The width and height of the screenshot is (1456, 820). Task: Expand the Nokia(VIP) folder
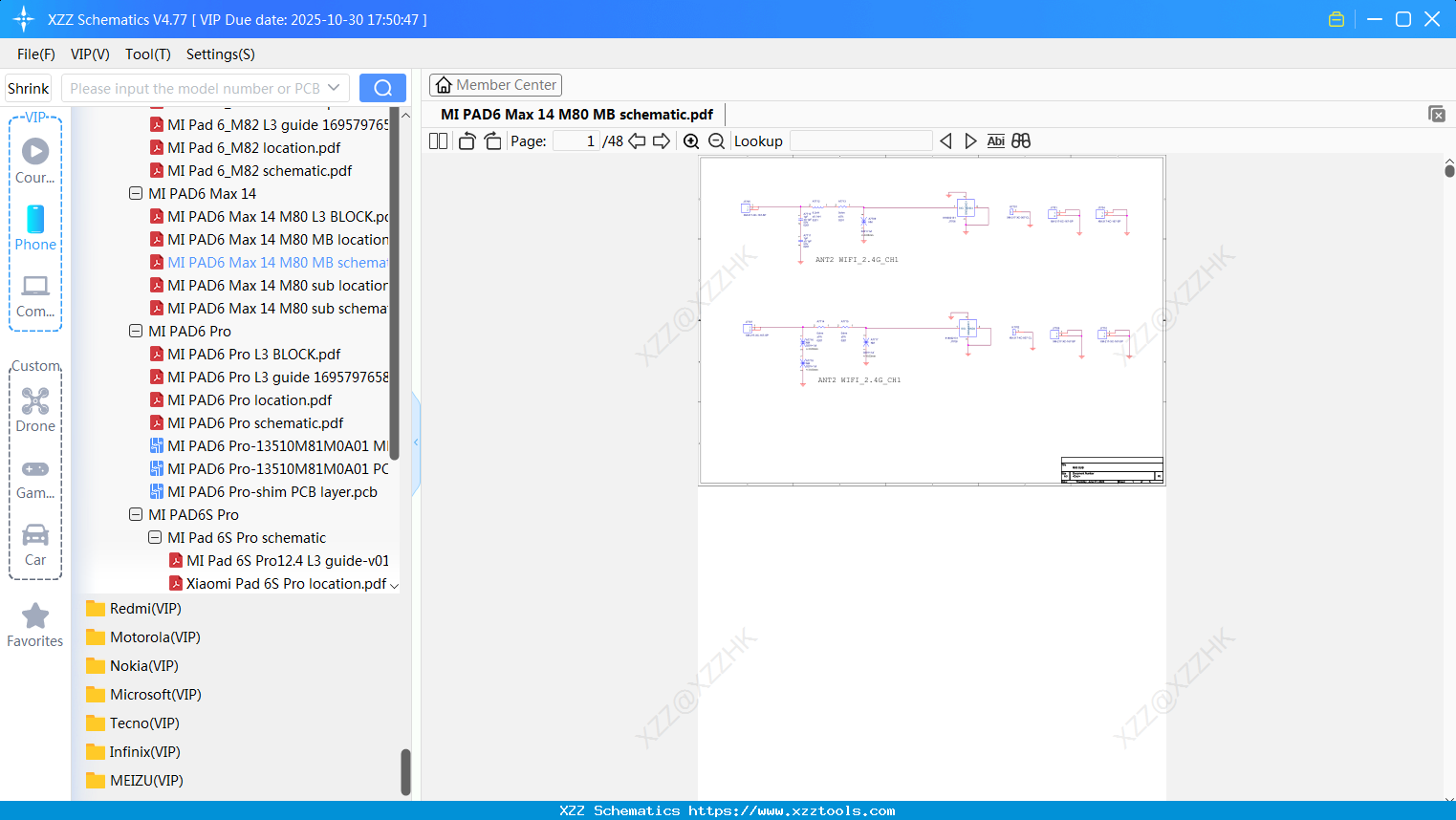click(132, 666)
